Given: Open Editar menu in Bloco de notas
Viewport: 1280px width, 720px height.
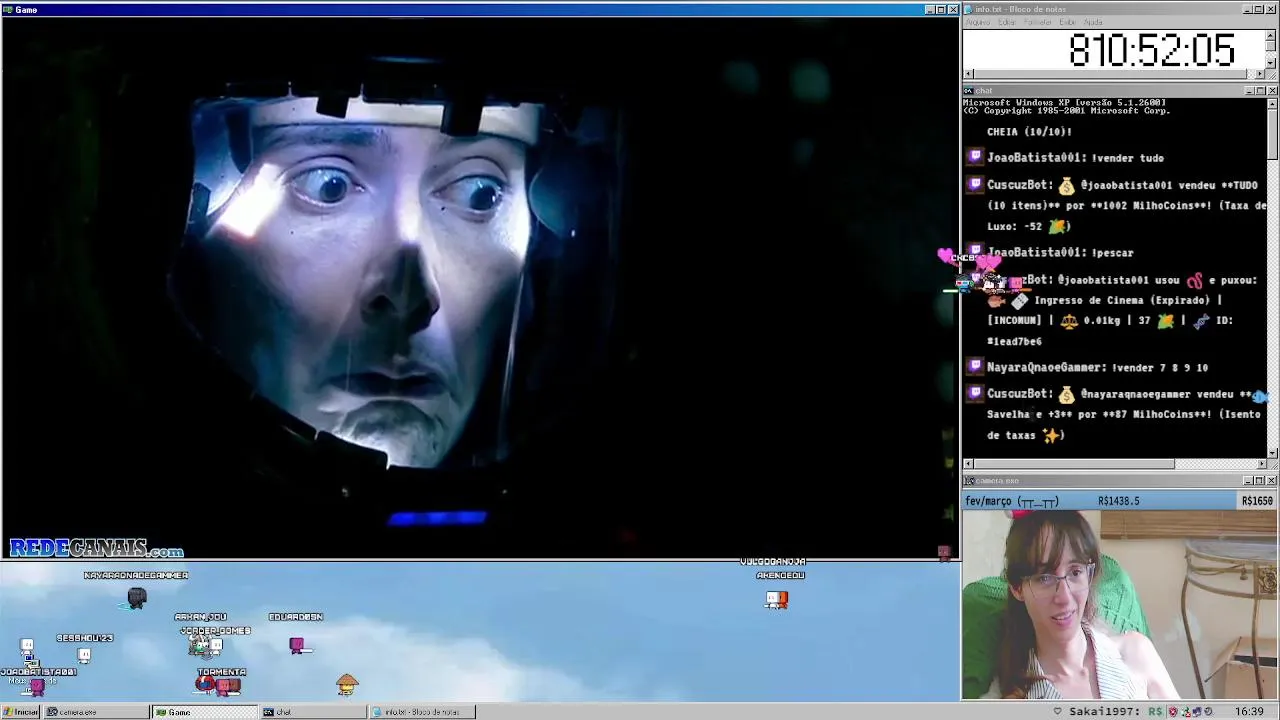Looking at the screenshot, I should [x=1007, y=22].
